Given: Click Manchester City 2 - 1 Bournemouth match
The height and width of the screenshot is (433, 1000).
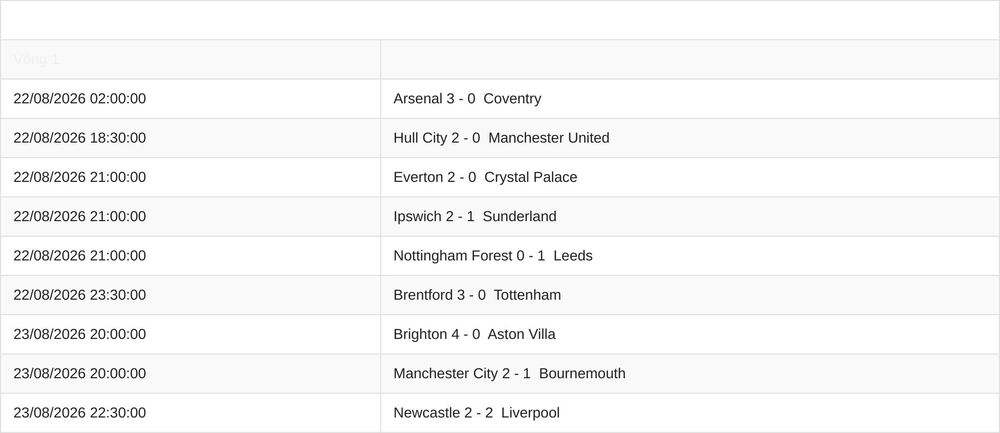Looking at the screenshot, I should click(x=510, y=374).
